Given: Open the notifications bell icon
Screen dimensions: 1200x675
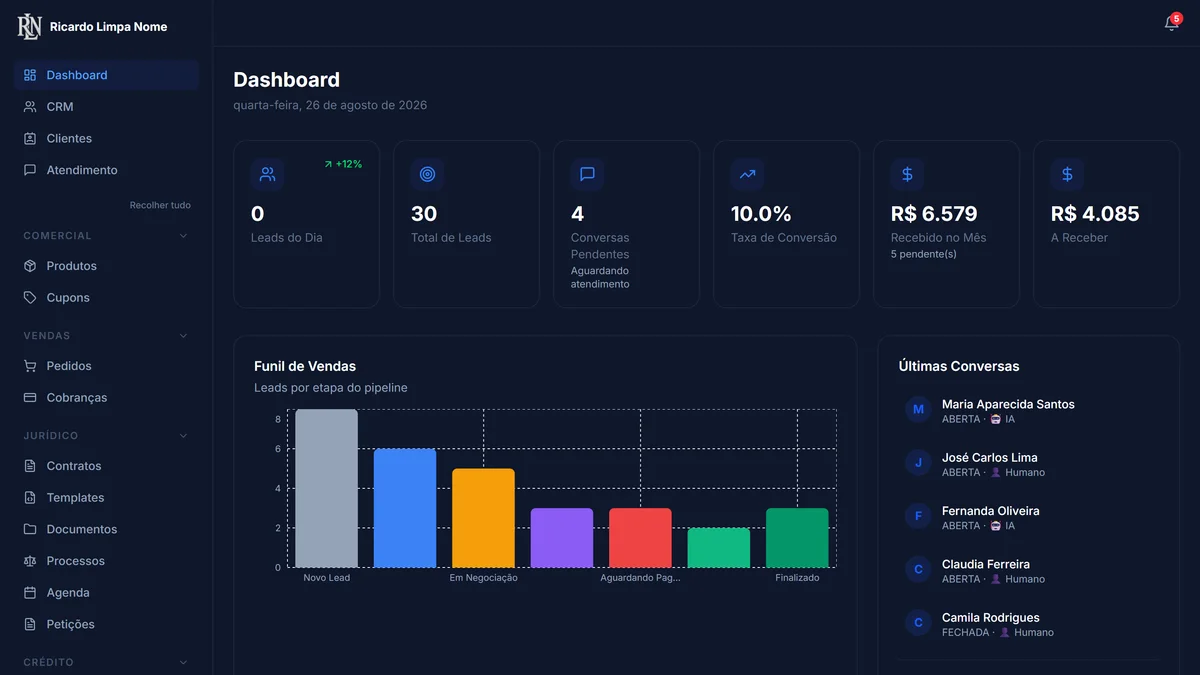Looking at the screenshot, I should [1171, 23].
